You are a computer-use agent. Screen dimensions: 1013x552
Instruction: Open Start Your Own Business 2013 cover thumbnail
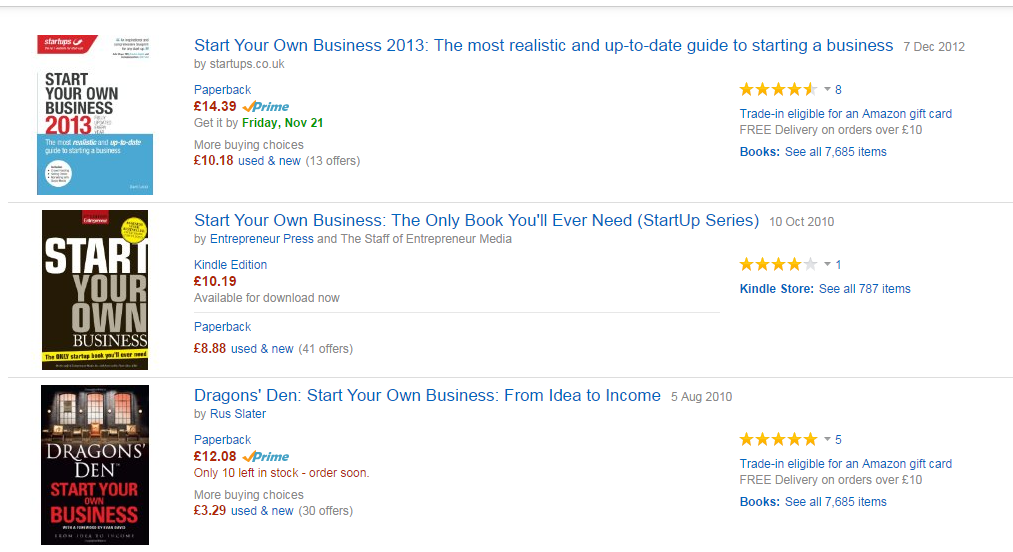coord(95,114)
